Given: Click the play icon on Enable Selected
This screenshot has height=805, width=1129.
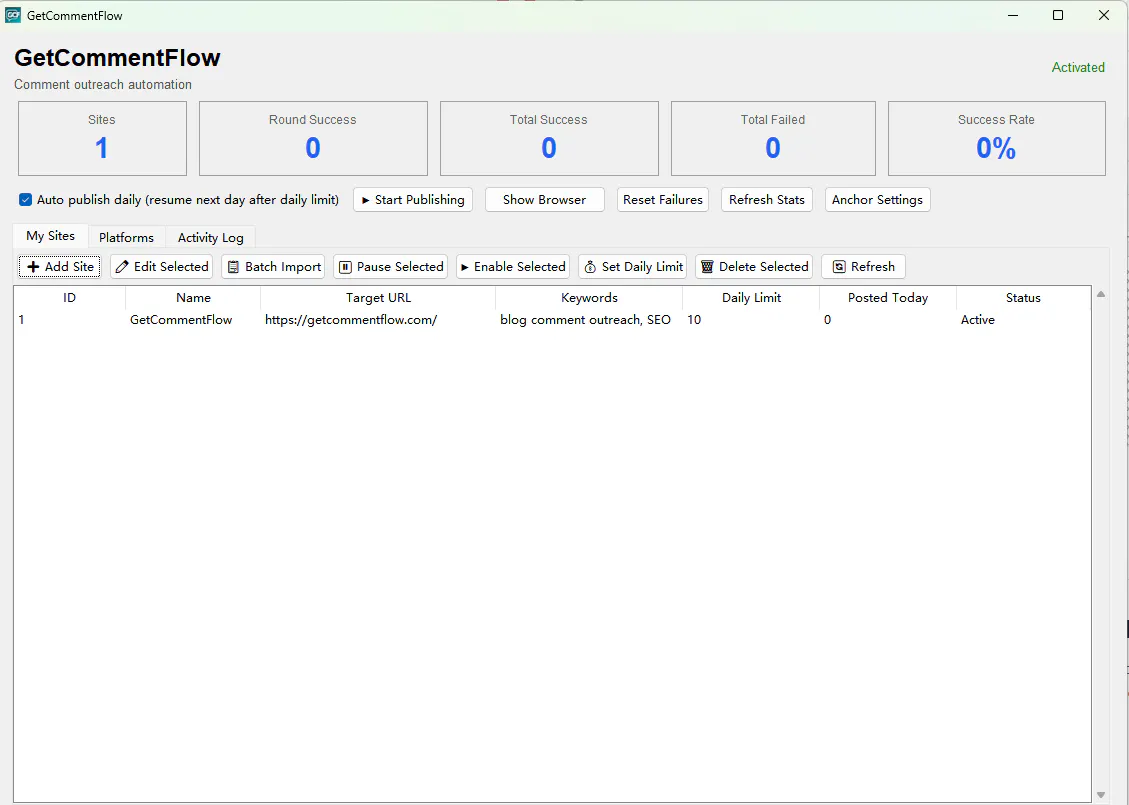Looking at the screenshot, I should click(465, 267).
